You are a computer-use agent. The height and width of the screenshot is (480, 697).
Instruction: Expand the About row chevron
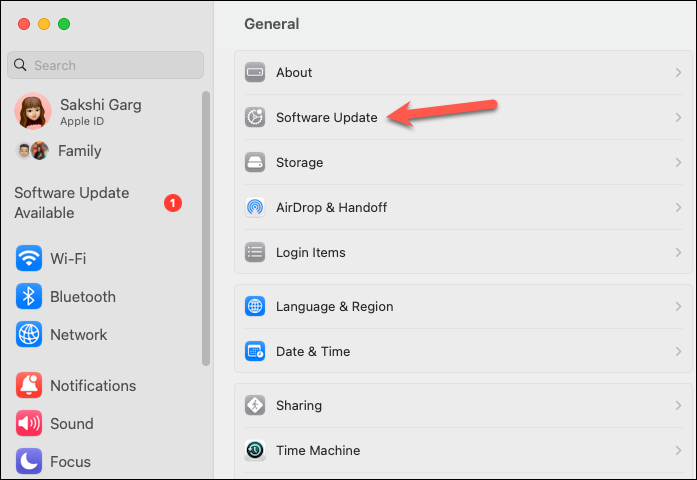point(678,72)
